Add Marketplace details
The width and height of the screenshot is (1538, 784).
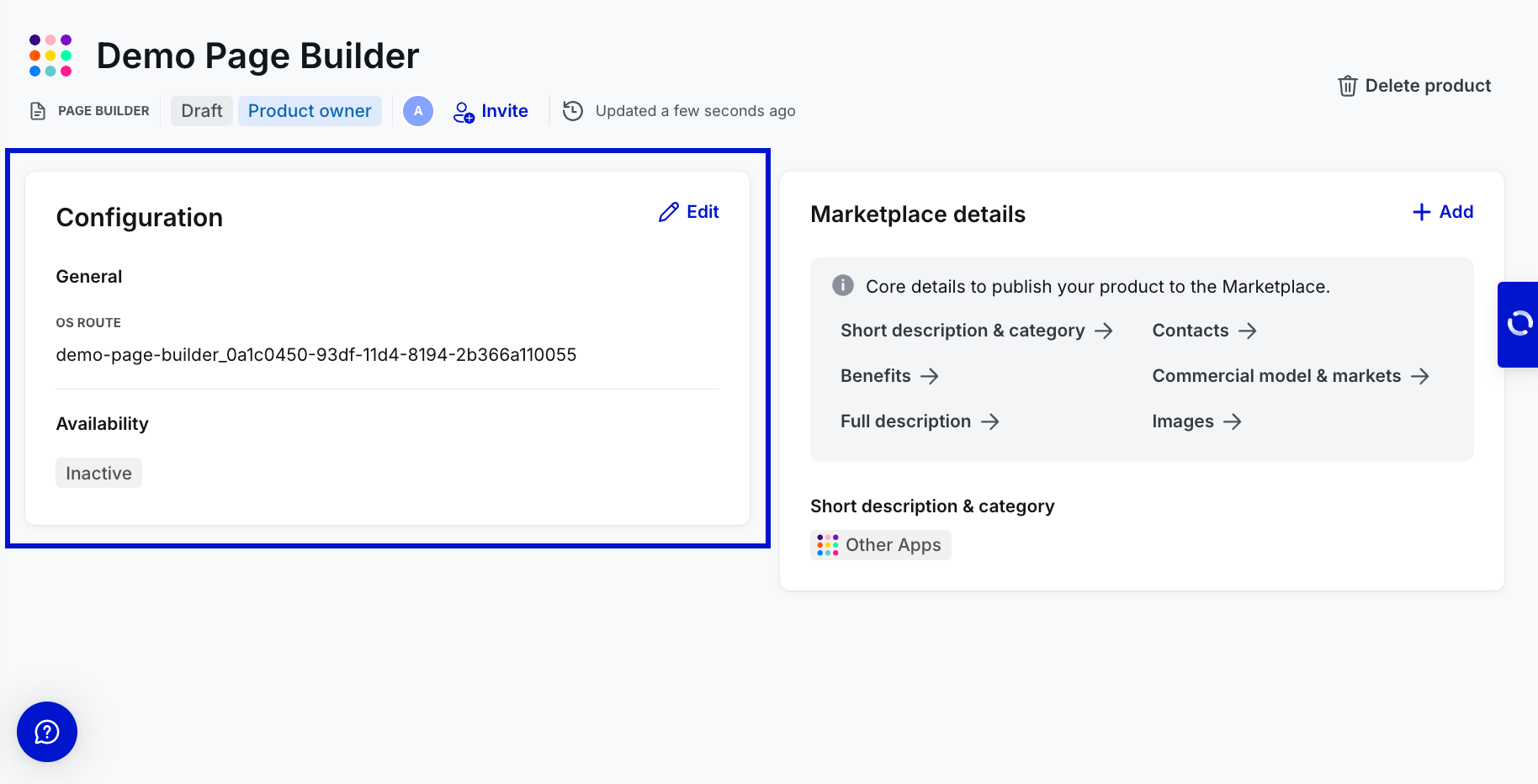[1443, 212]
